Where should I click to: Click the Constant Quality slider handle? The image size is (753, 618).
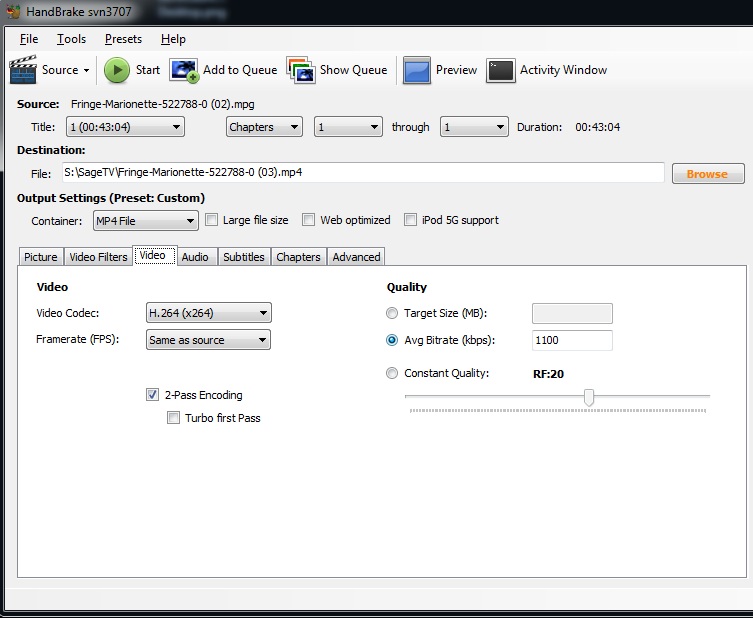[589, 397]
